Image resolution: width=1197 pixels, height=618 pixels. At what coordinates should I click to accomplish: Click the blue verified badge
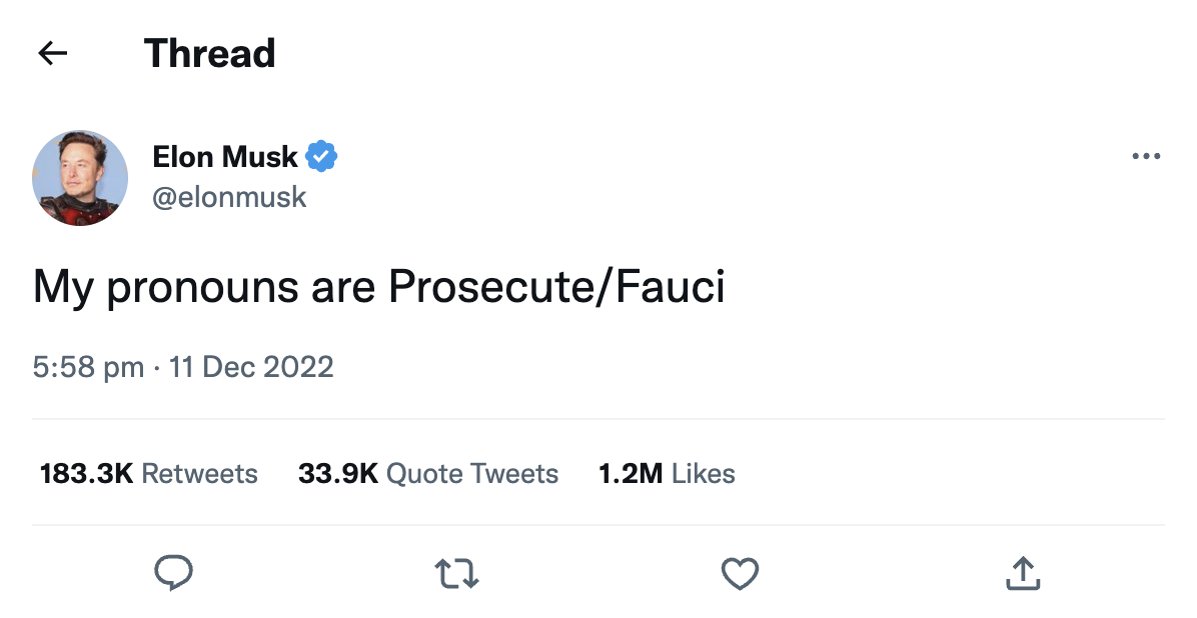[x=322, y=157]
